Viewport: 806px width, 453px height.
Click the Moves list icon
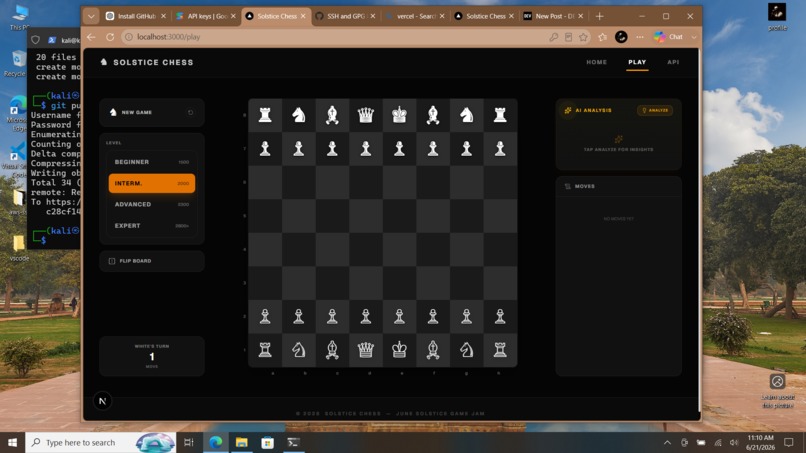[567, 186]
